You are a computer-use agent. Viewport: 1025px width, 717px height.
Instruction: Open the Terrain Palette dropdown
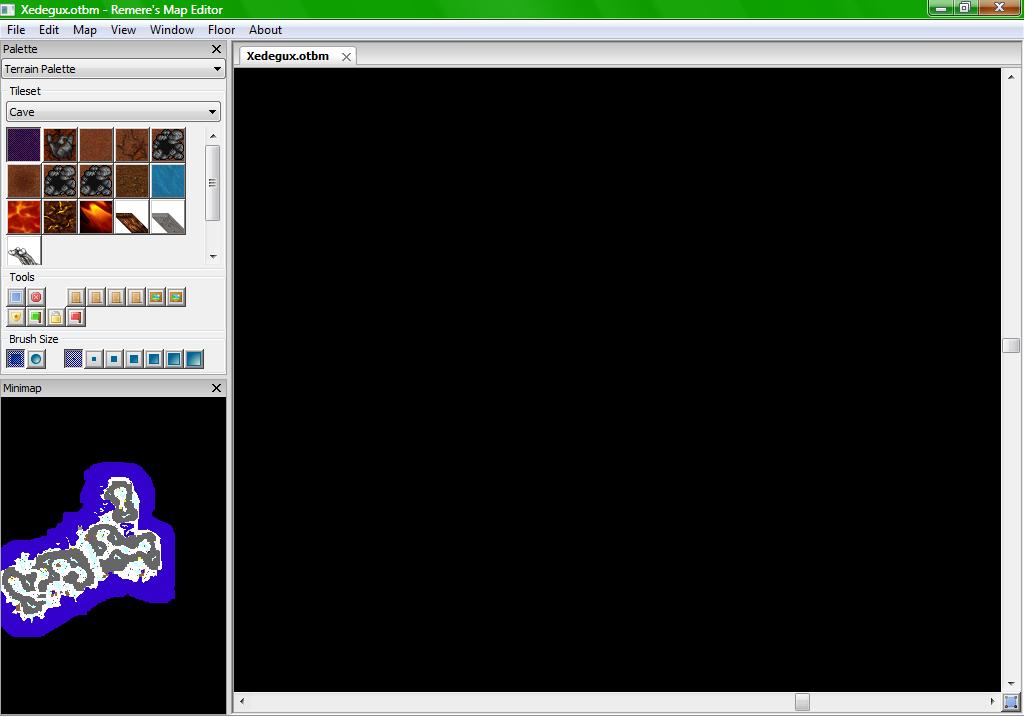113,69
